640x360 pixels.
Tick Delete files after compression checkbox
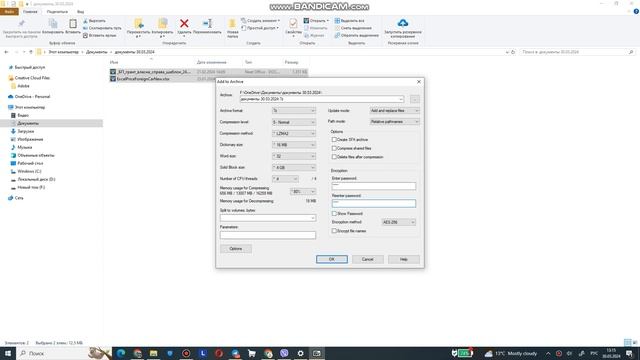coord(334,157)
